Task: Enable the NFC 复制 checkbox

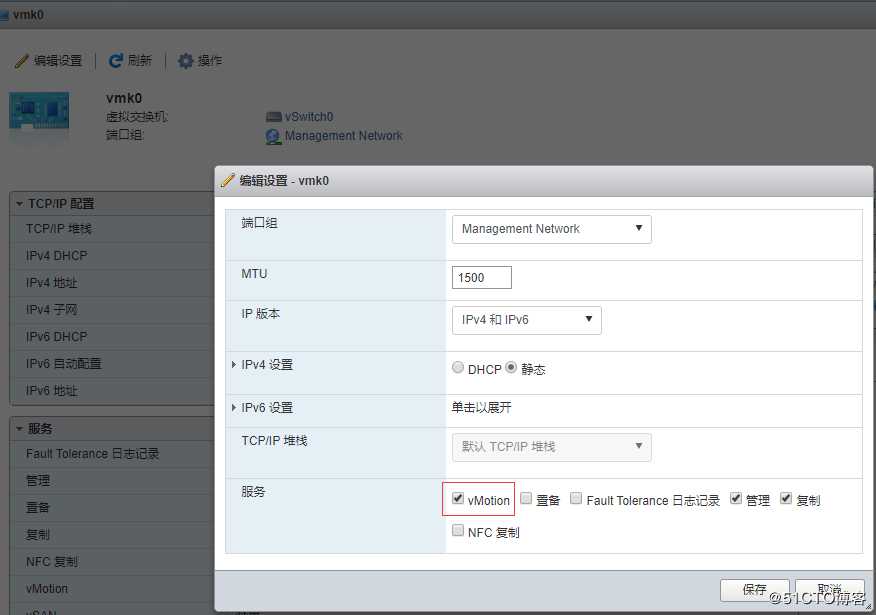Action: (458, 530)
